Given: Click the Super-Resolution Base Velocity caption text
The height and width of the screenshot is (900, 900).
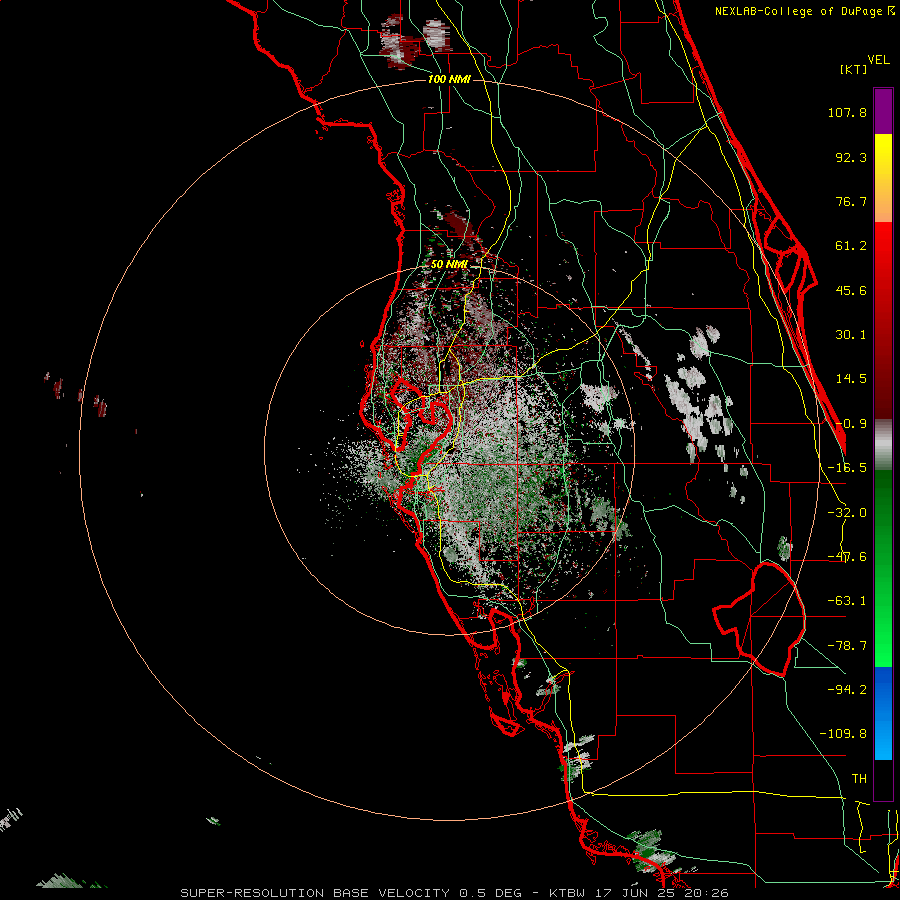Looking at the screenshot, I should [x=454, y=893].
